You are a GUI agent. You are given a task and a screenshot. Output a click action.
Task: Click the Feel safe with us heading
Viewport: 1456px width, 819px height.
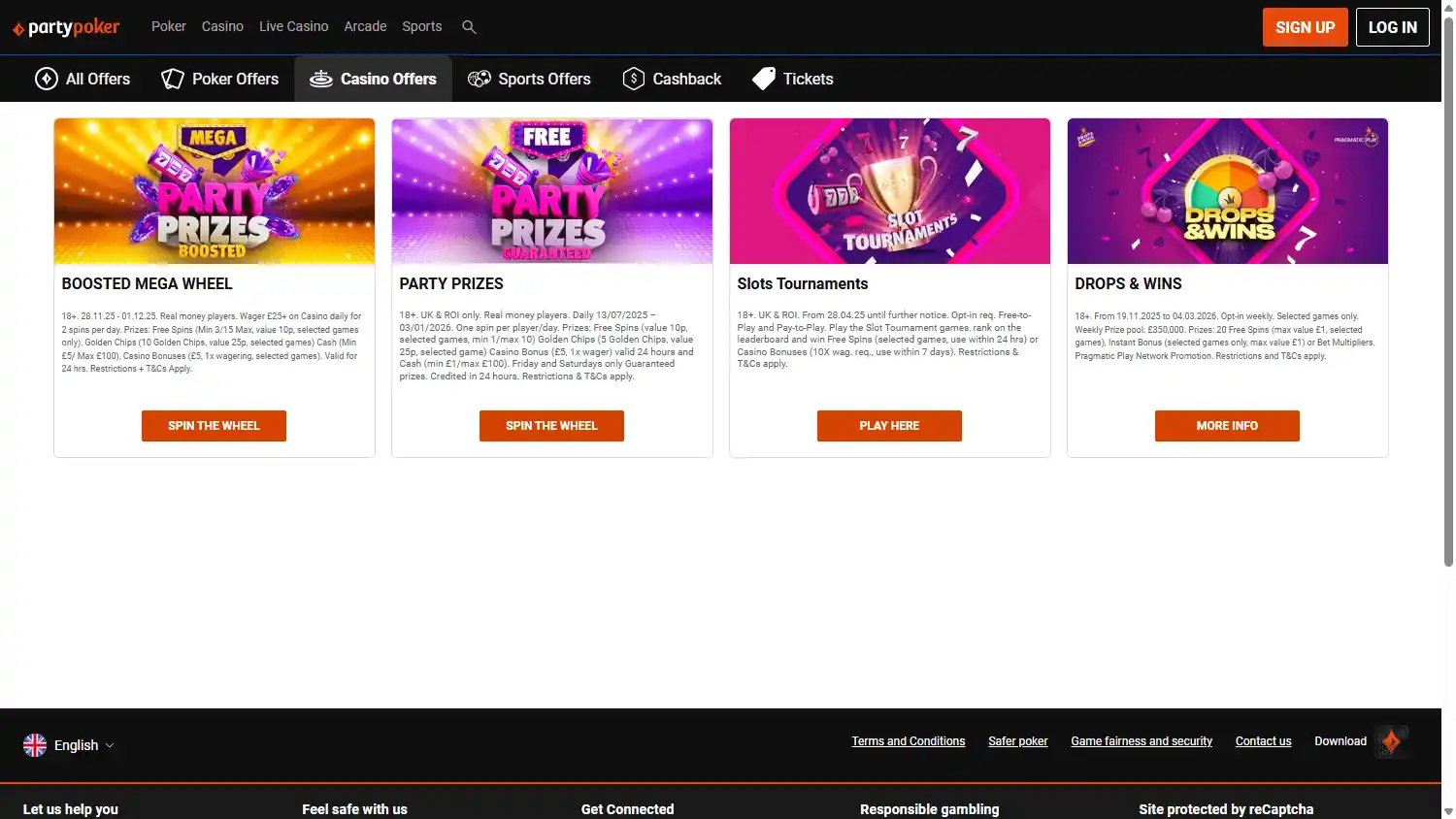click(354, 809)
